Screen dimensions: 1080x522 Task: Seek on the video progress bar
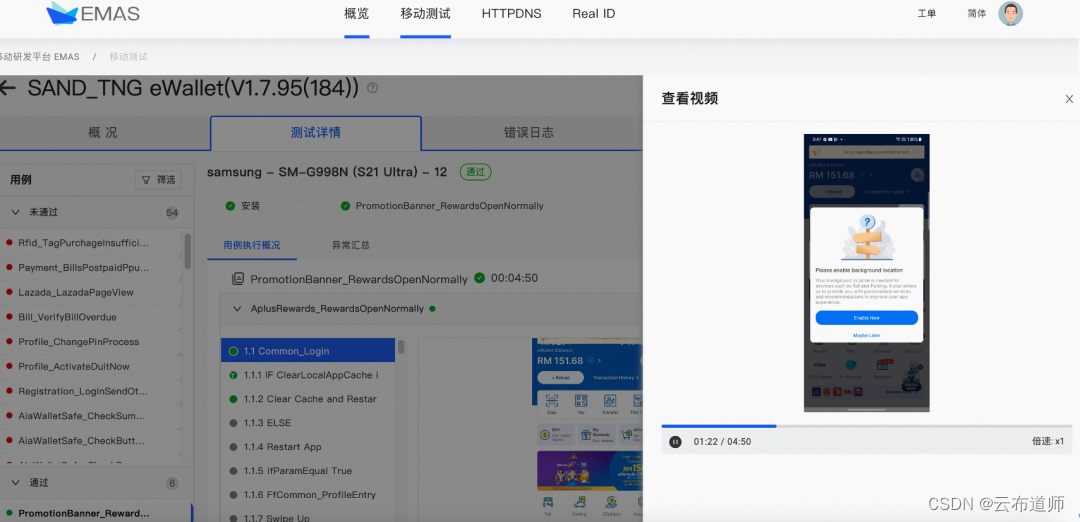[867, 426]
